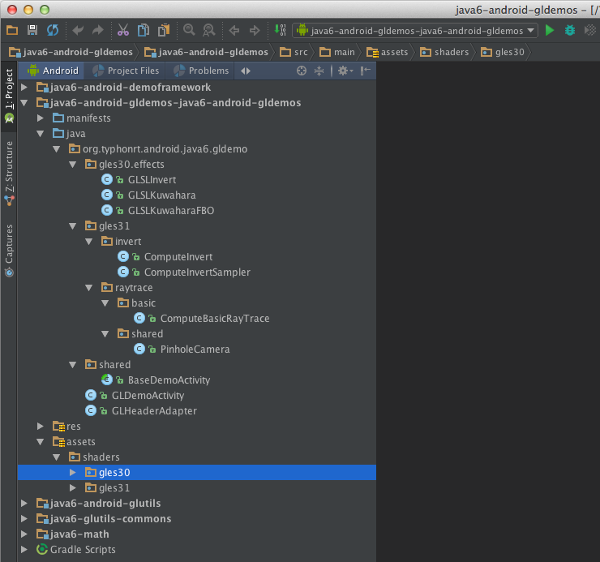Collapse the java folder
The height and width of the screenshot is (562, 600).
(40, 134)
